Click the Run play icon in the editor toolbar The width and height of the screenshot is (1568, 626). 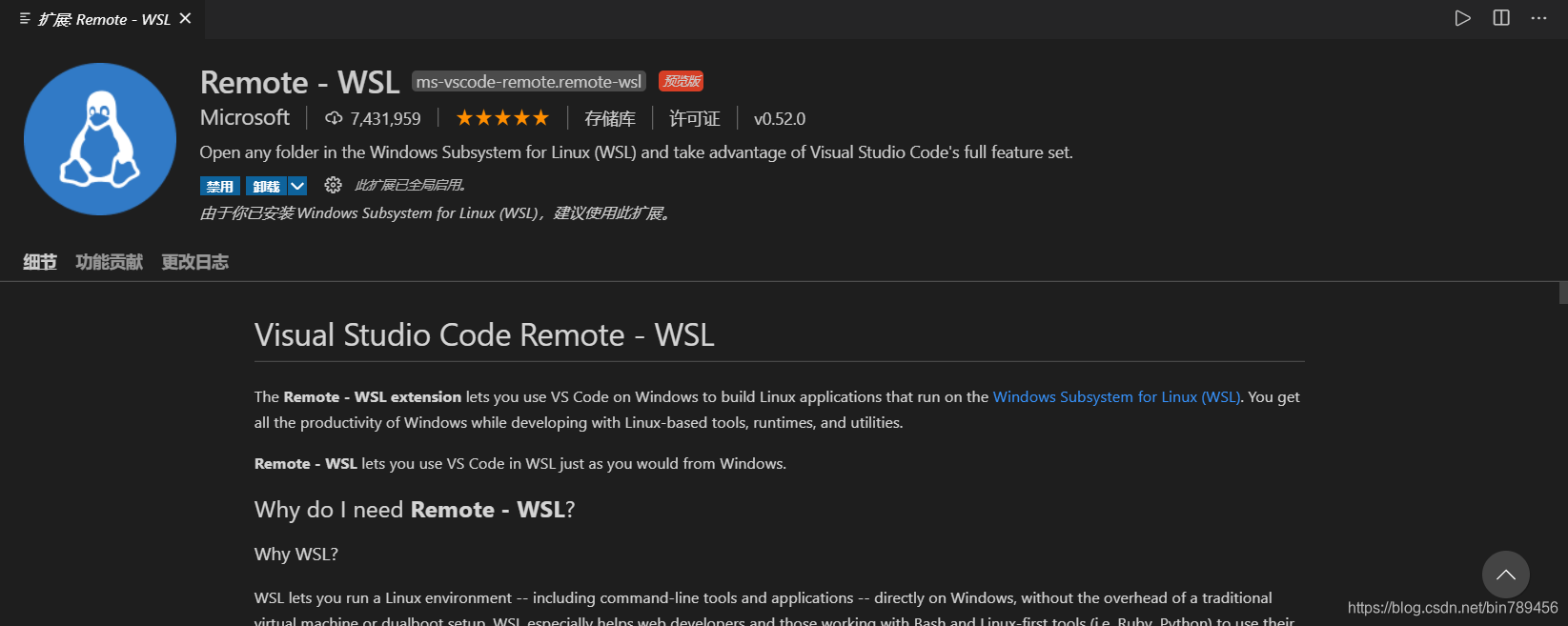coord(1462,18)
